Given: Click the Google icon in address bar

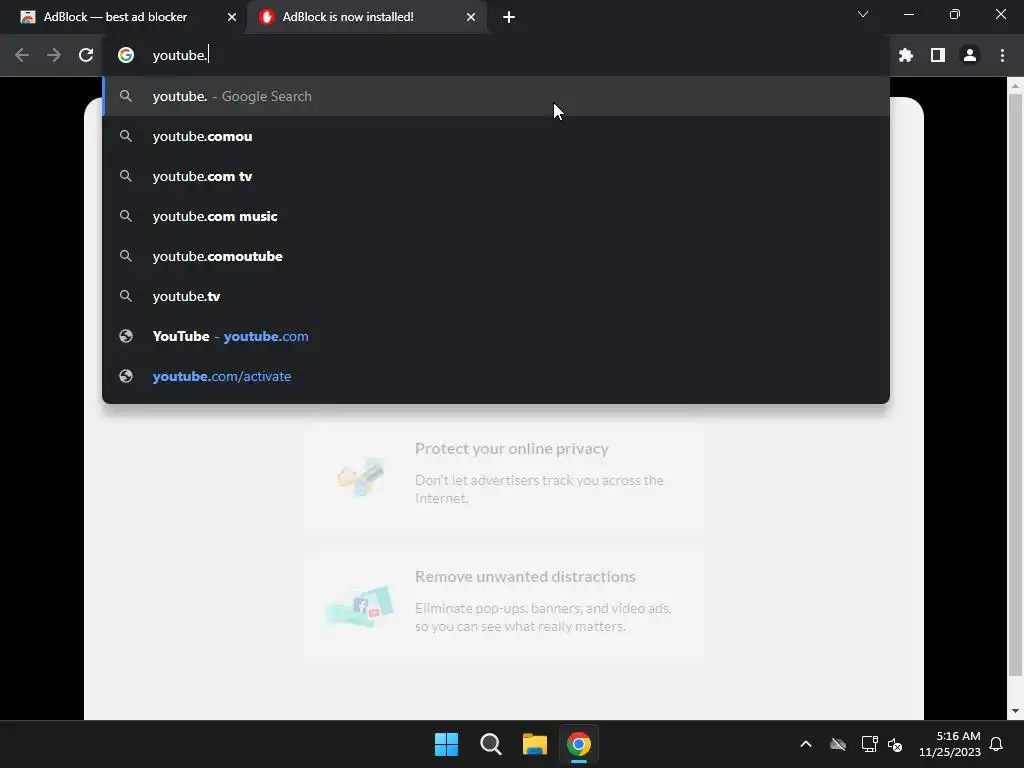Looking at the screenshot, I should [x=126, y=56].
